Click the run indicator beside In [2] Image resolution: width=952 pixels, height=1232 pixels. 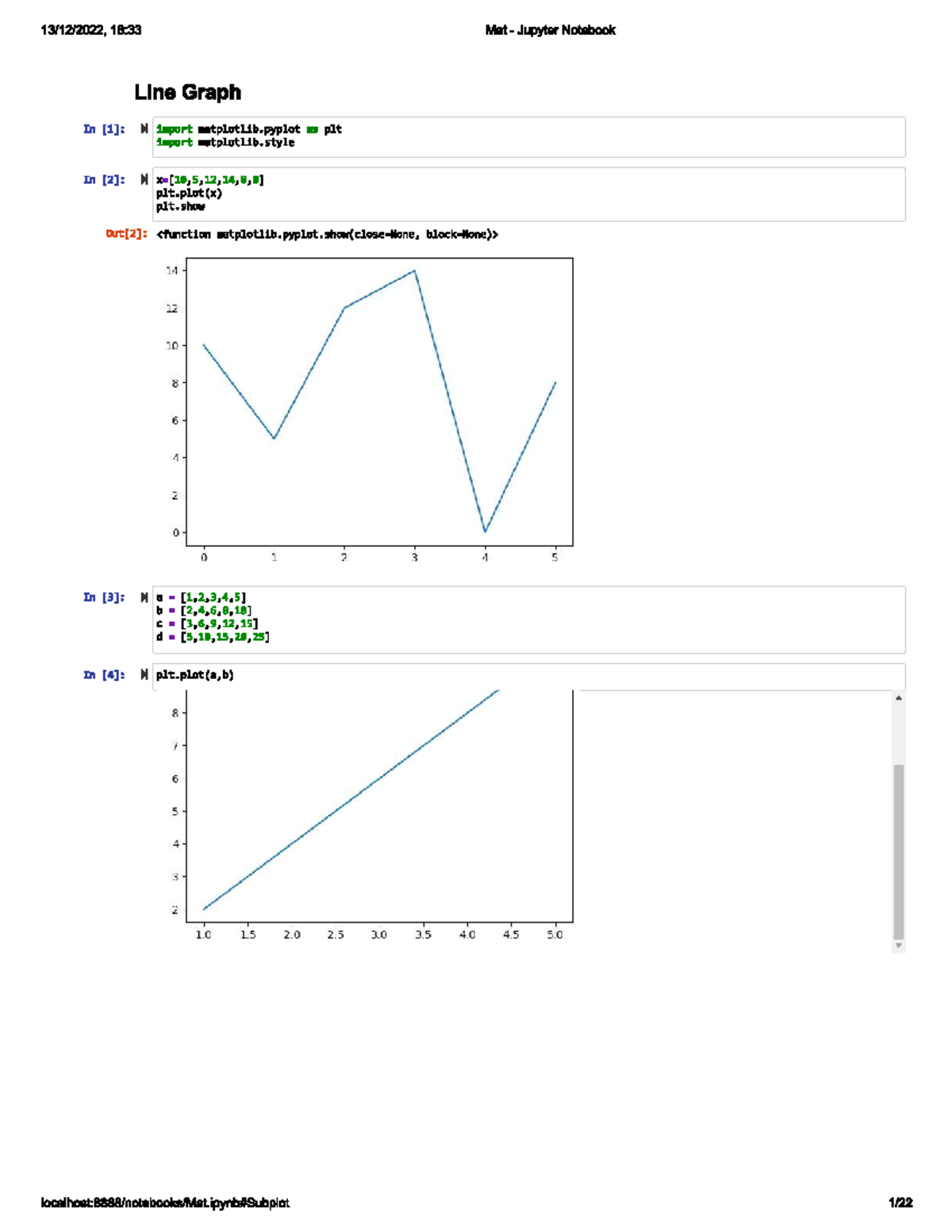(x=143, y=179)
